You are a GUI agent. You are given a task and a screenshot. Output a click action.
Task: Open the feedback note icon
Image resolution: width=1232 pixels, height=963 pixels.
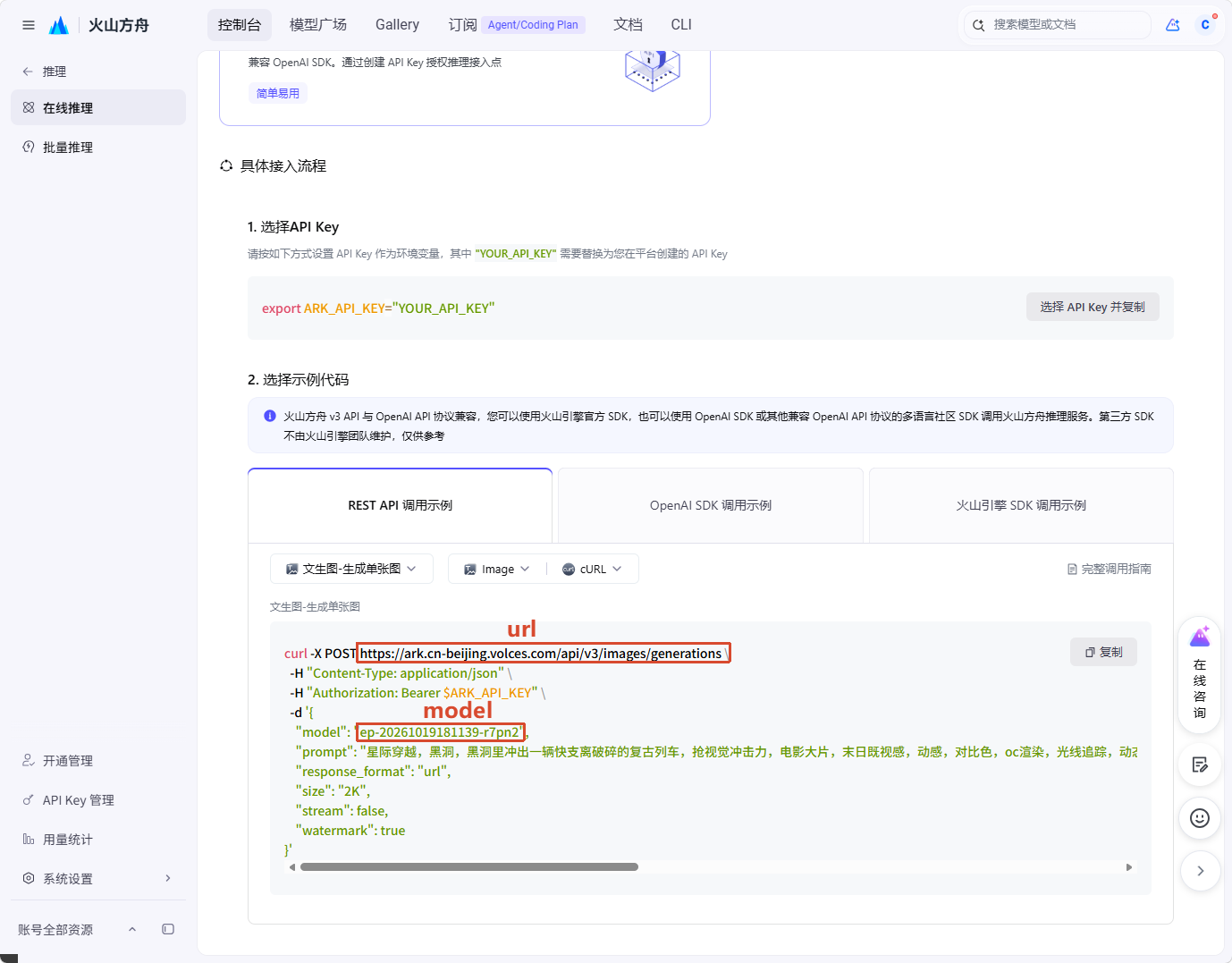tap(1200, 764)
